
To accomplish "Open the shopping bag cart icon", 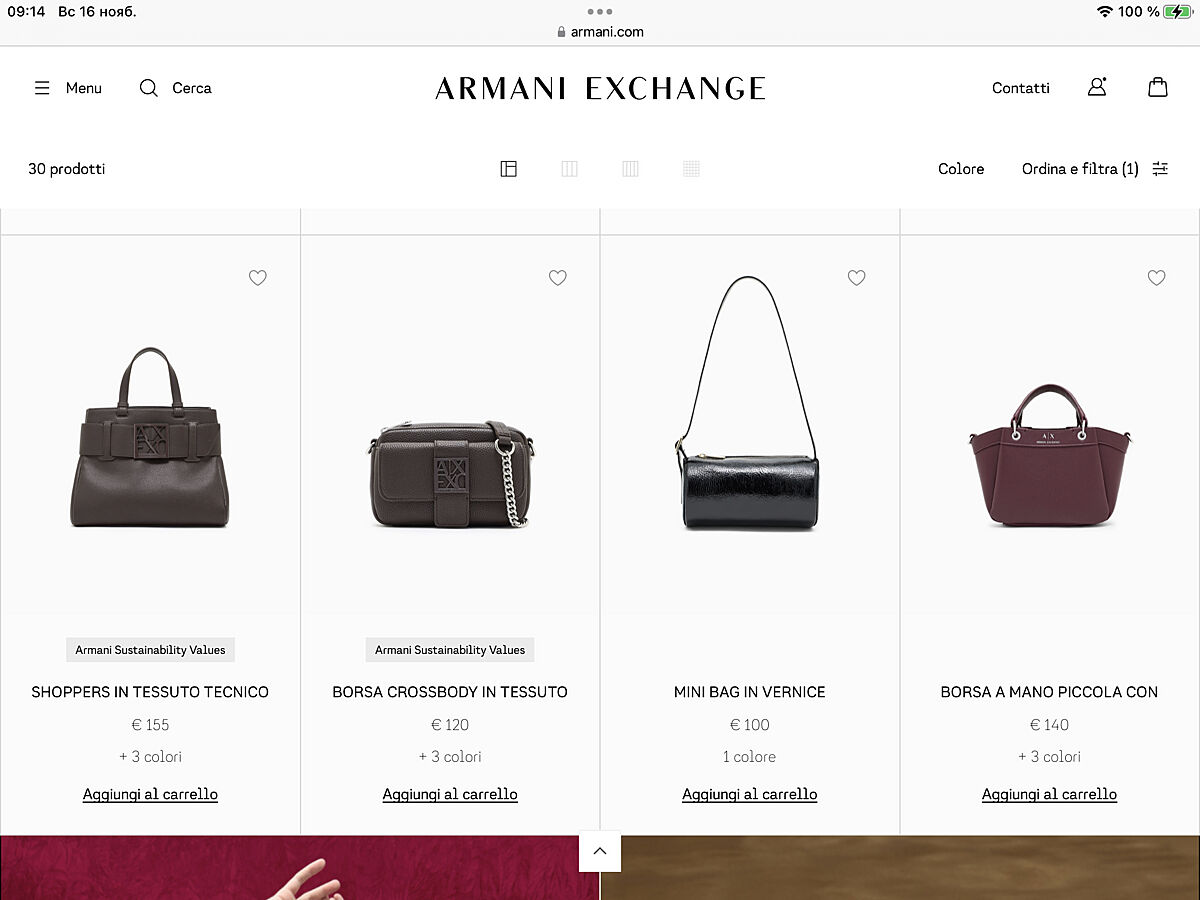I will [1157, 87].
